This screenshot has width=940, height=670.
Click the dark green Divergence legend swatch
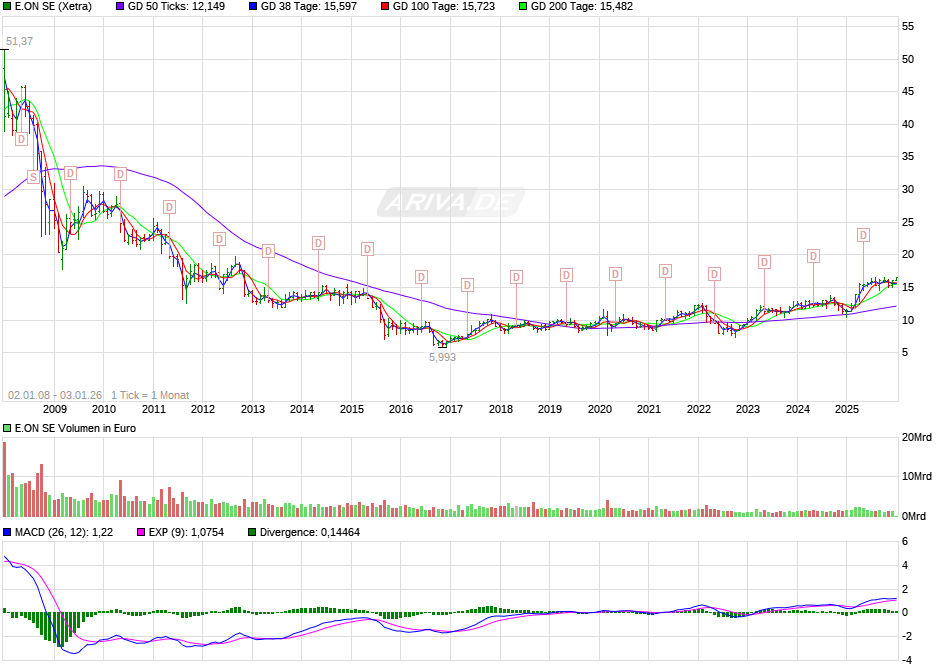(x=252, y=532)
